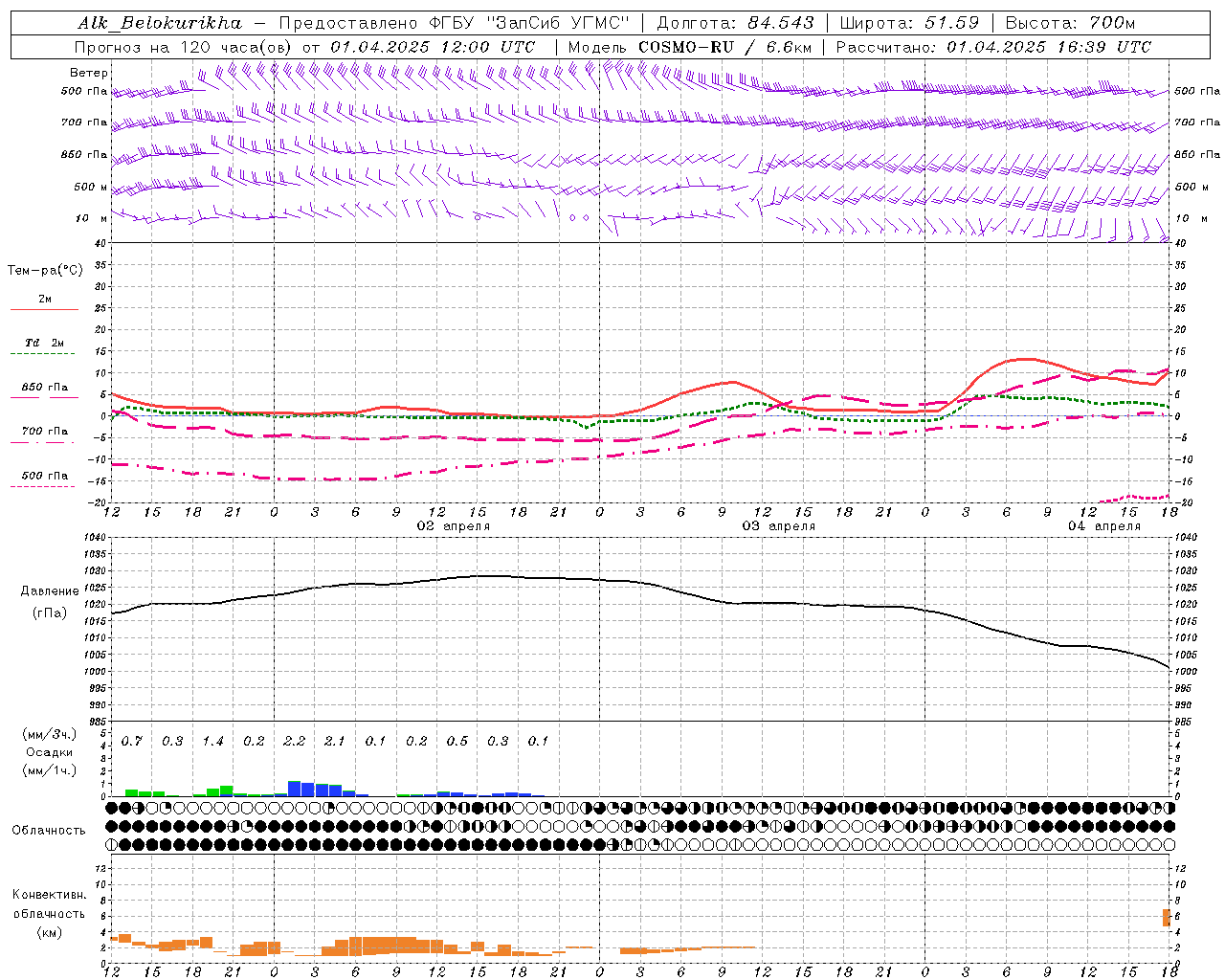Image resolution: width=1225 pixels, height=980 pixels.
Task: Click the Облачность cloud cover label
Action: point(49,831)
